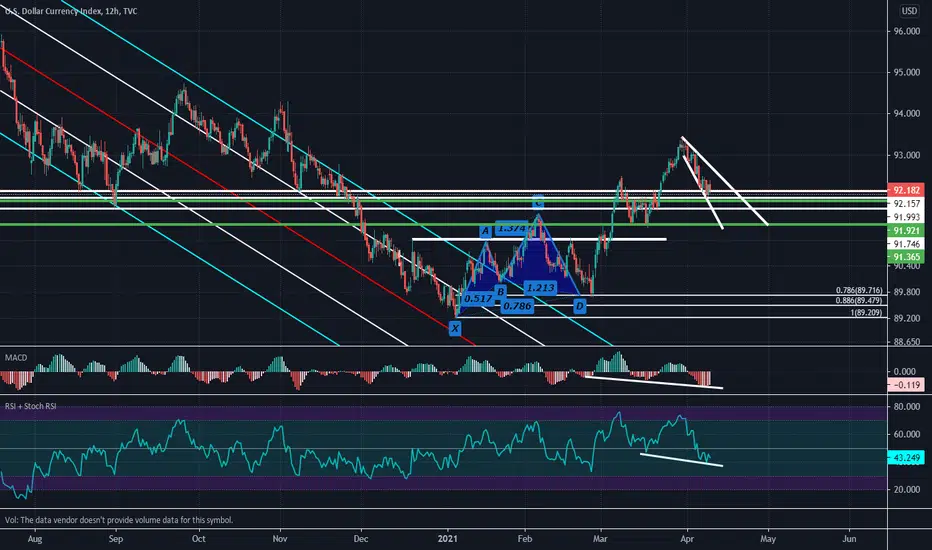This screenshot has width=932, height=550.
Task: Click the MACD indicator label
Action: pos(16,357)
